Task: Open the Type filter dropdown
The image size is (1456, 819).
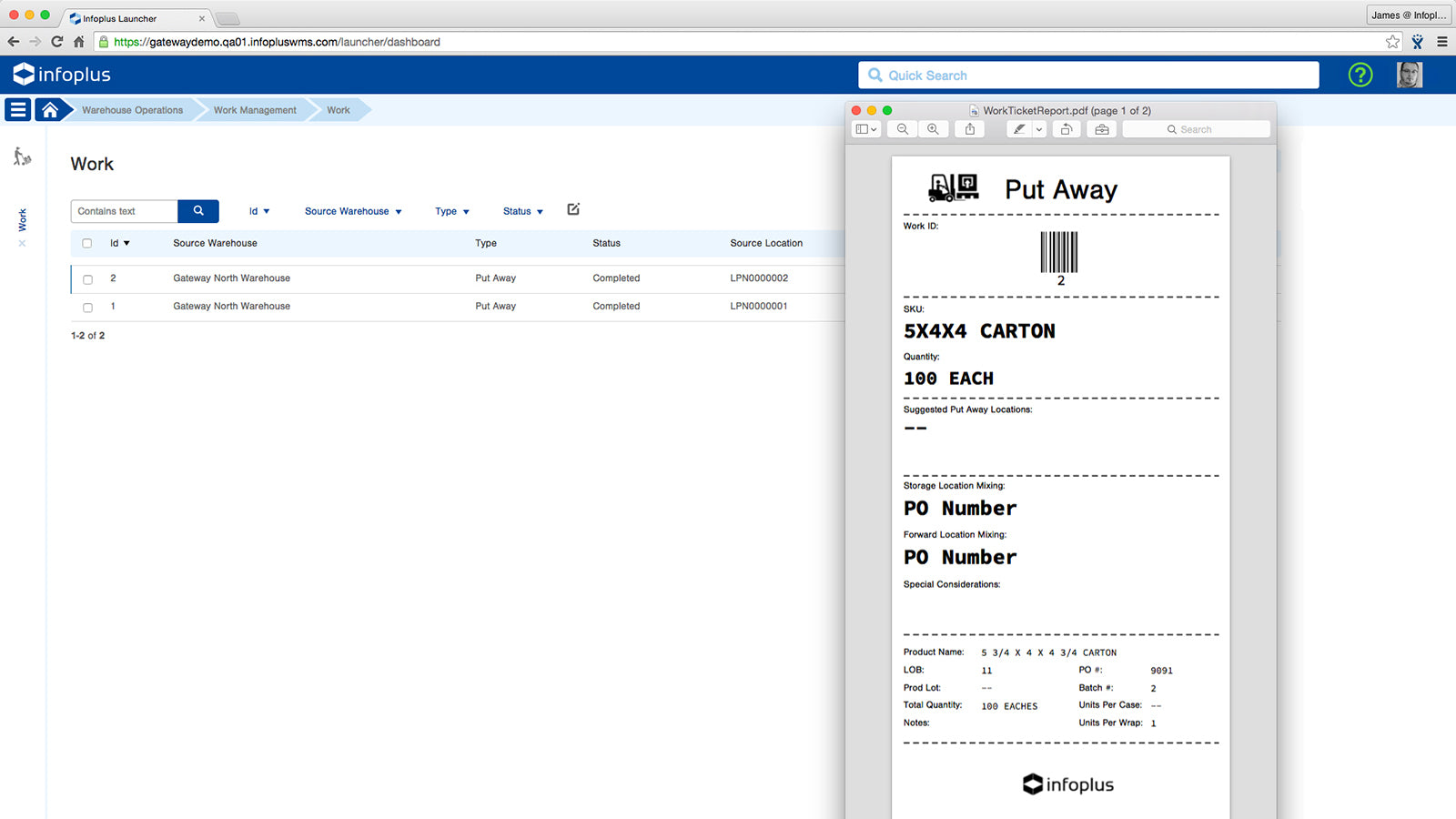Action: click(451, 210)
